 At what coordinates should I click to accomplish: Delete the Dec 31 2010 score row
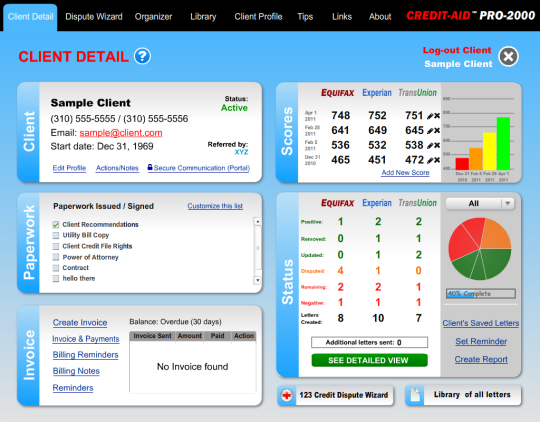click(437, 160)
